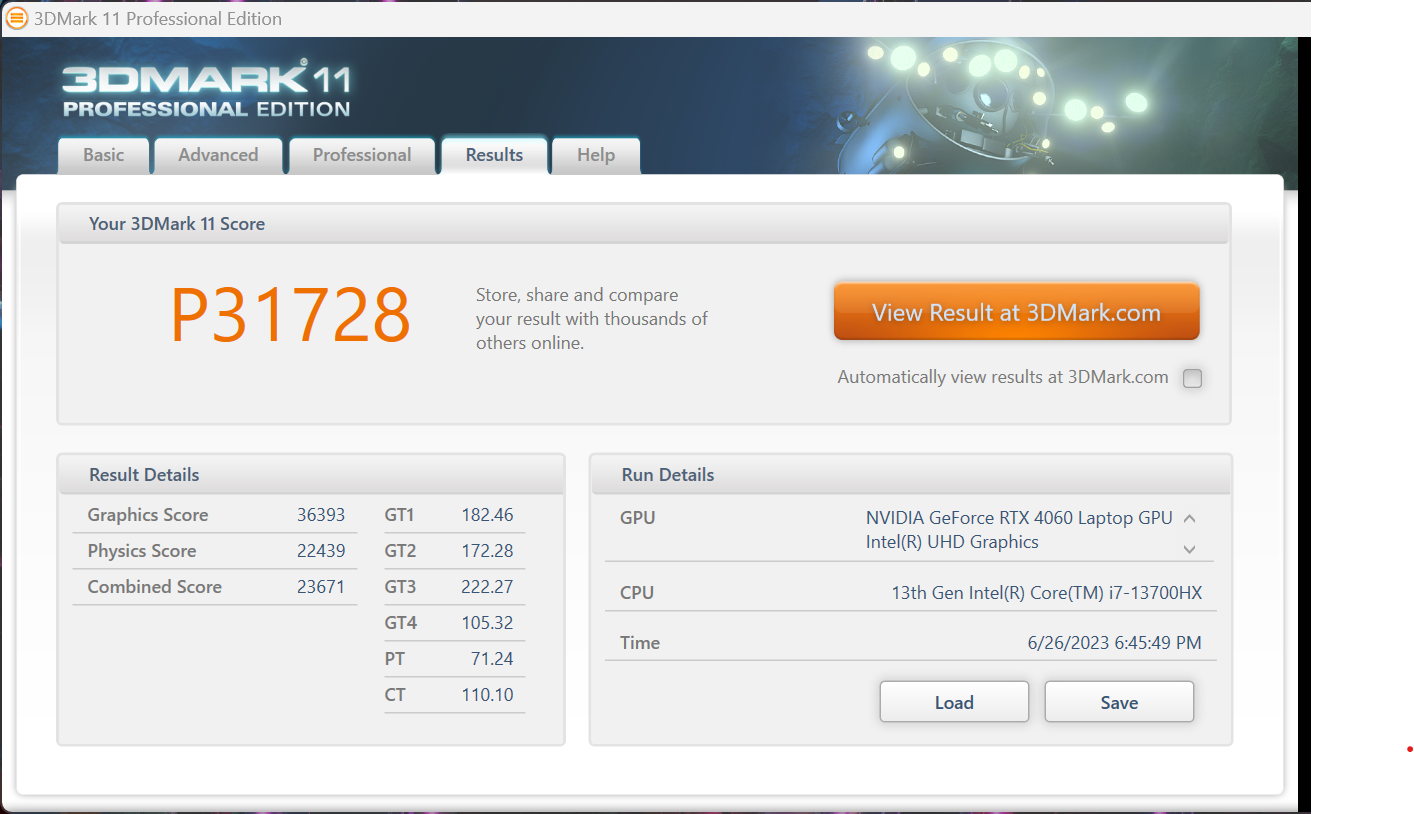Select the Results tab
Viewport: 1414px width, 814px height.
click(x=494, y=155)
